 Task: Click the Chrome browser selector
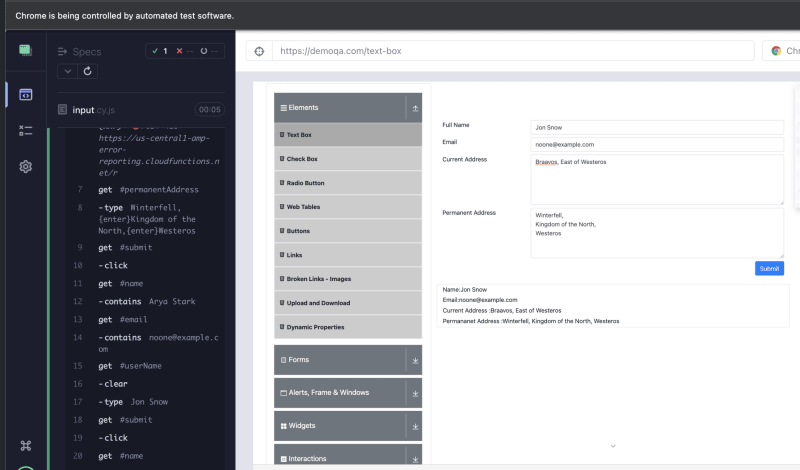pos(783,51)
